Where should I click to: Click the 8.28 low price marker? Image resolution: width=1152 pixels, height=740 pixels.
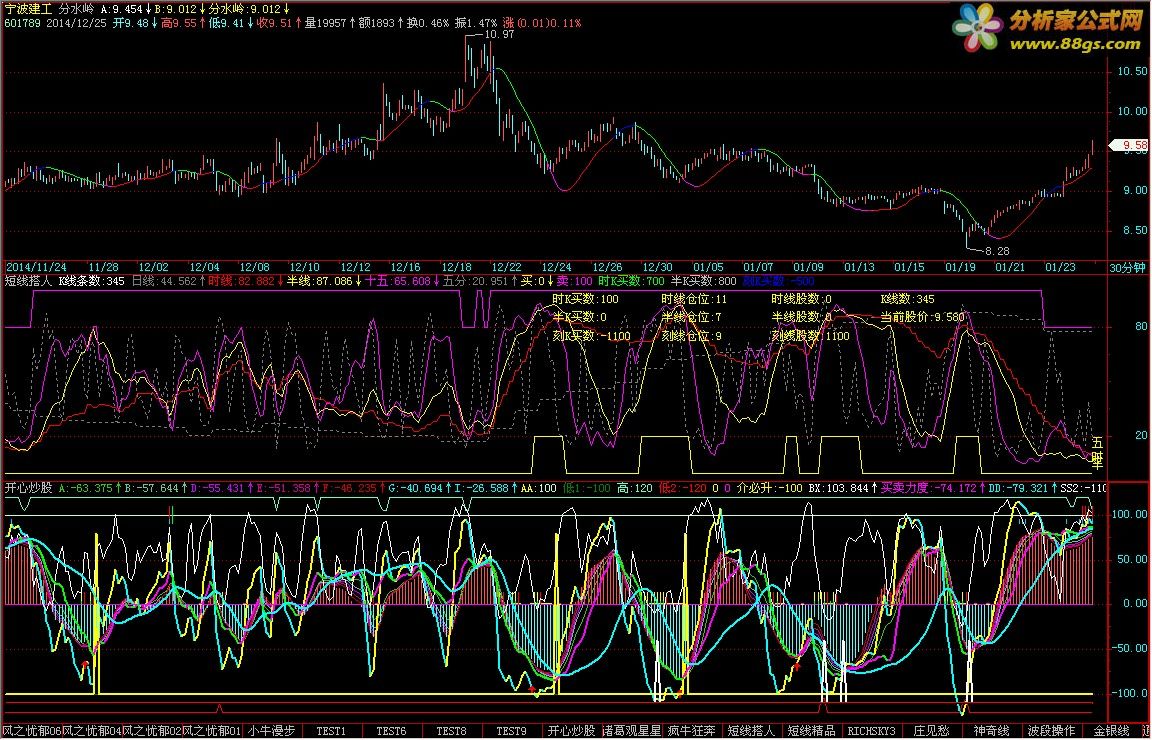point(997,251)
